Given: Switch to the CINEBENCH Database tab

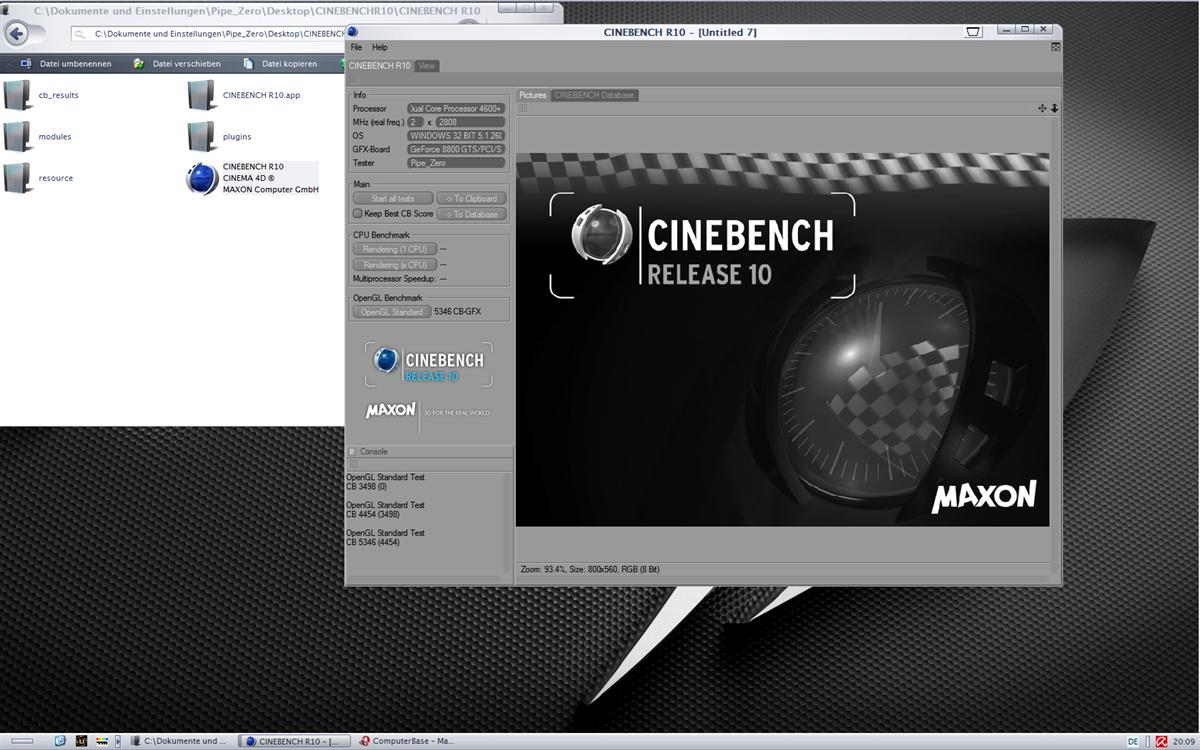Looking at the screenshot, I should tap(594, 95).
